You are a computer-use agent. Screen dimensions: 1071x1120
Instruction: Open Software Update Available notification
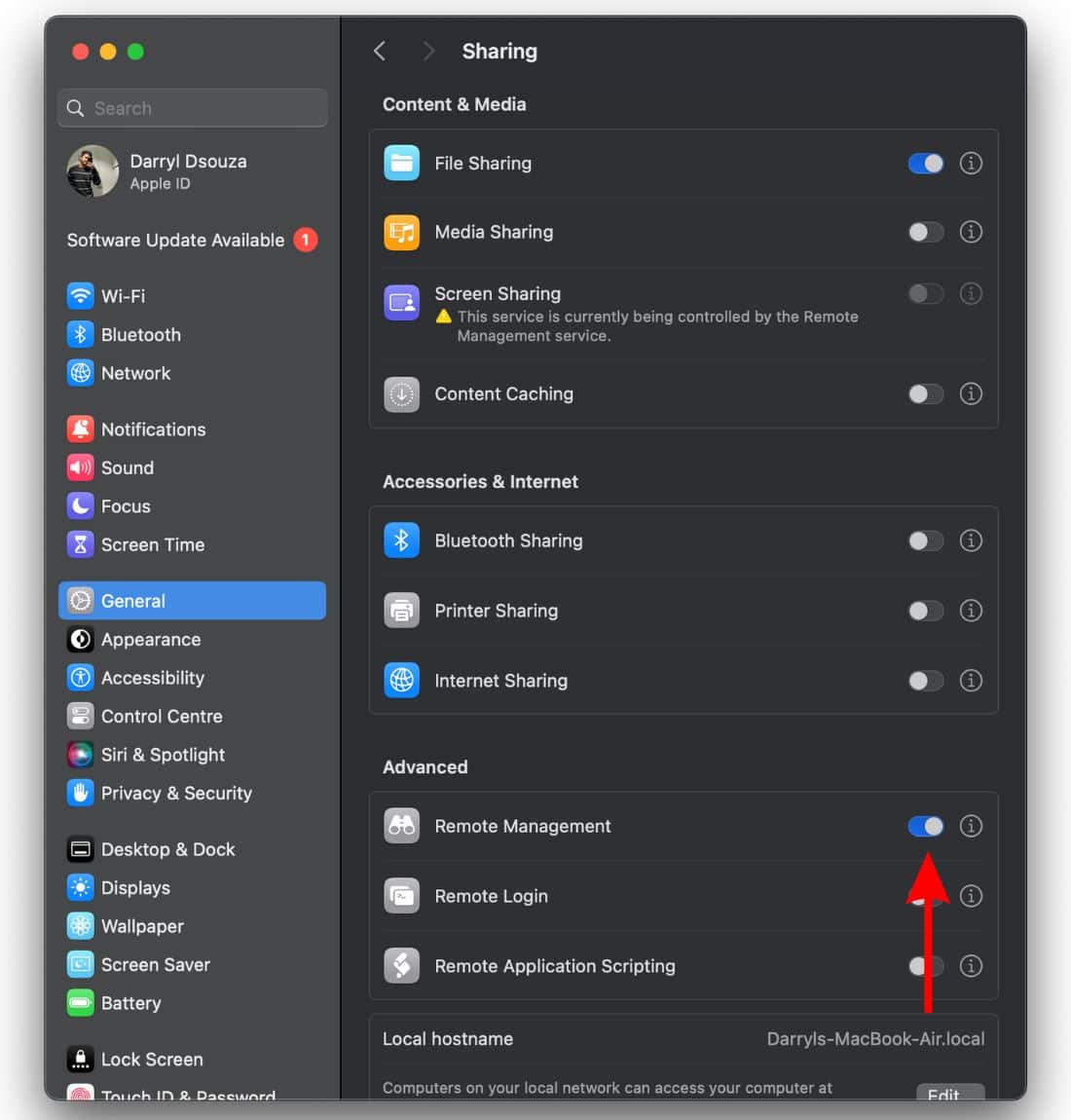coord(174,240)
